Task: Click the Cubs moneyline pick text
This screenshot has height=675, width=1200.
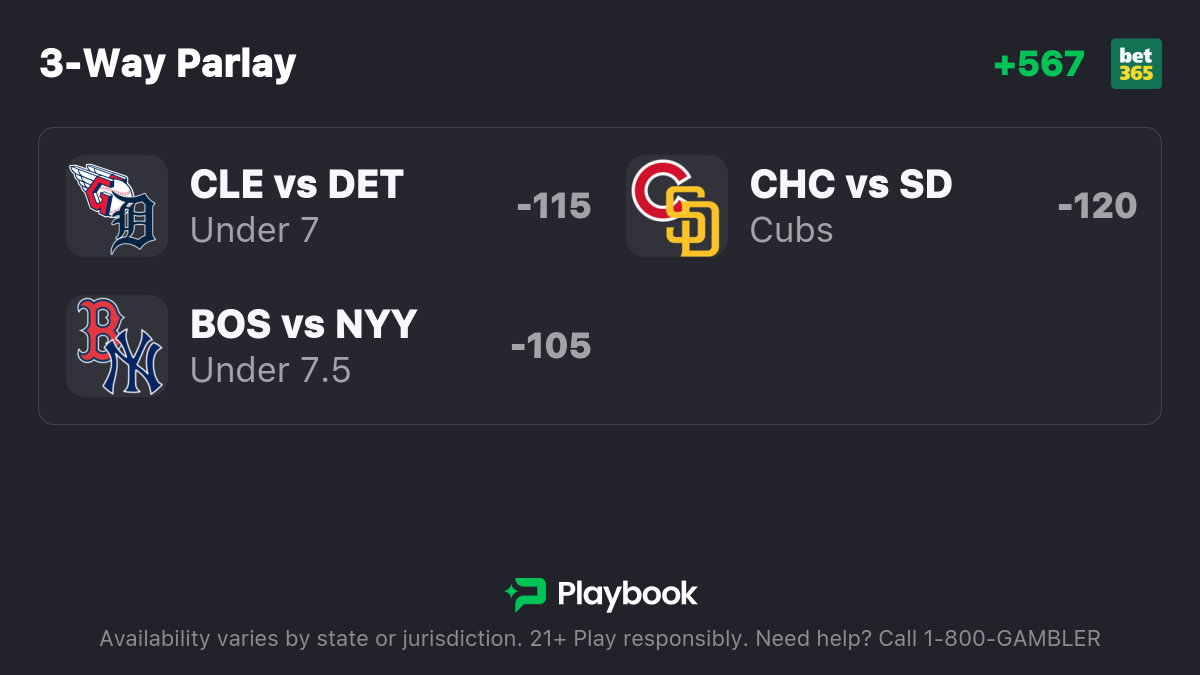Action: coord(791,231)
